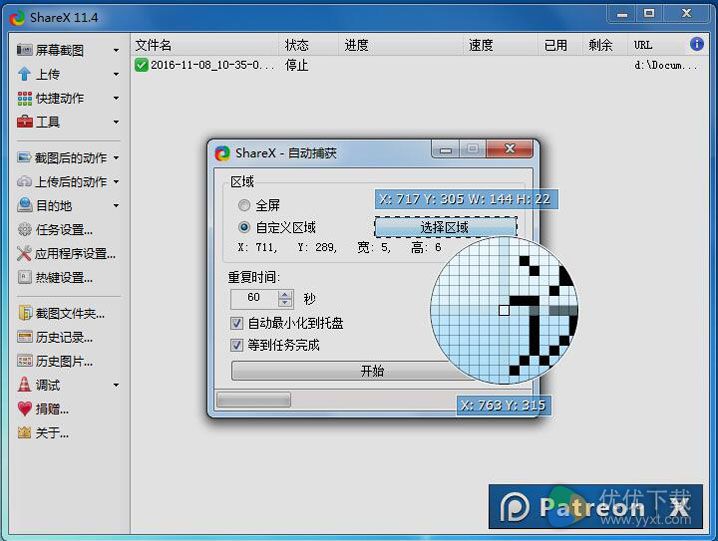The image size is (718, 541).
Task: Click the d:\Docum... URL cell
Action: click(x=665, y=65)
